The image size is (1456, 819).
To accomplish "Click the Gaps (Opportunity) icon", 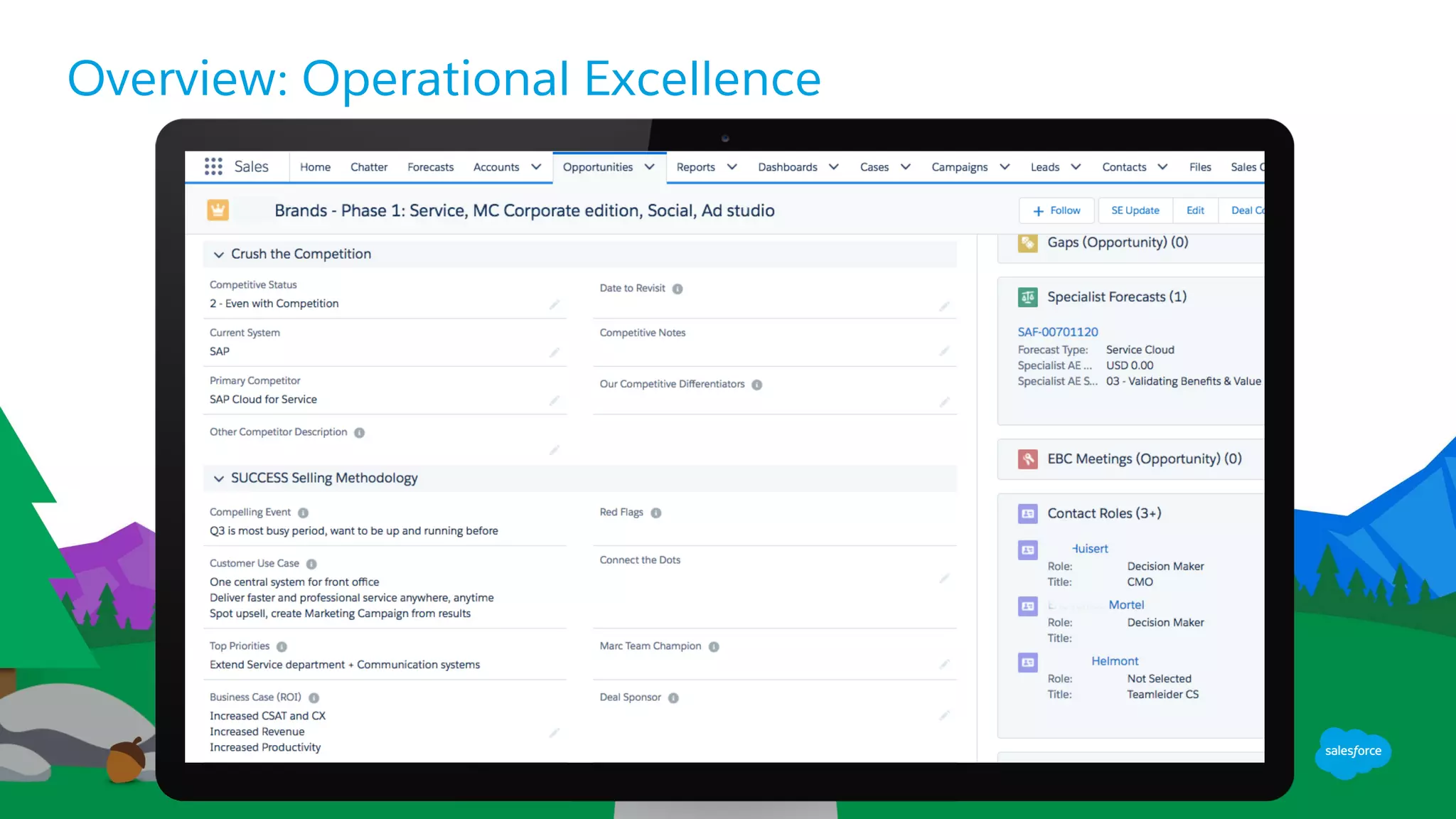I will [1027, 243].
